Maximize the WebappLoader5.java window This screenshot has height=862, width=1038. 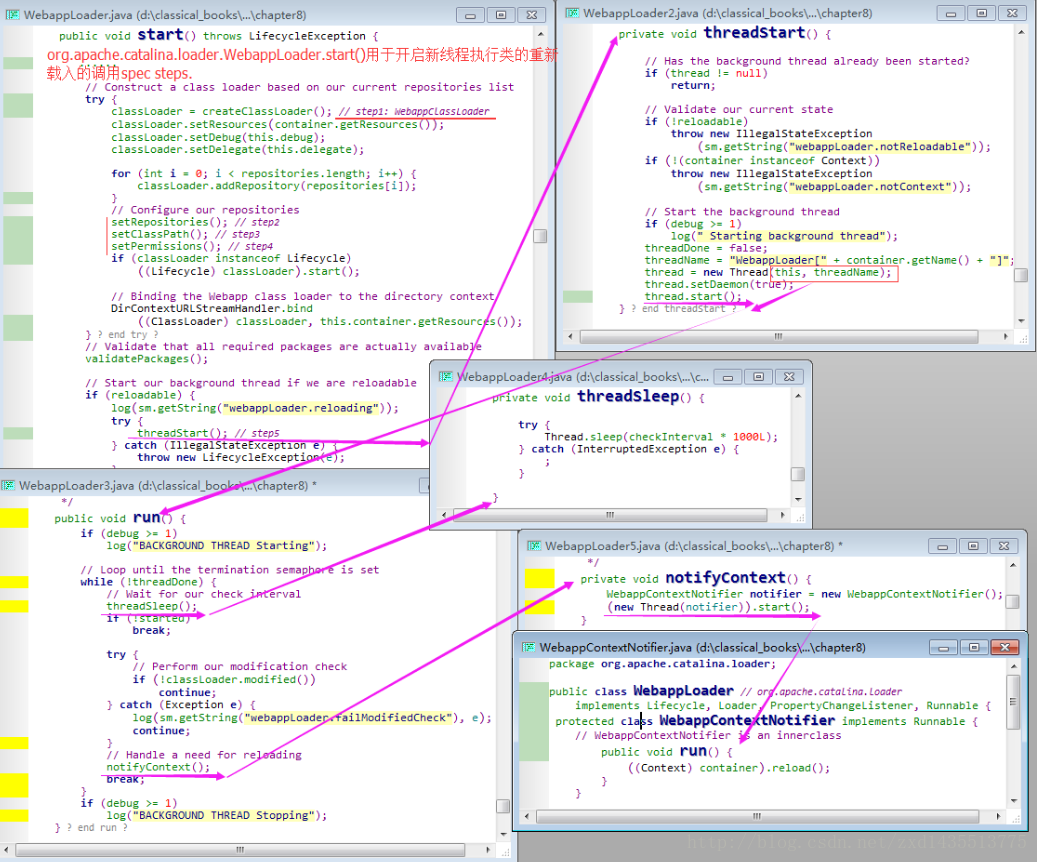click(x=973, y=546)
